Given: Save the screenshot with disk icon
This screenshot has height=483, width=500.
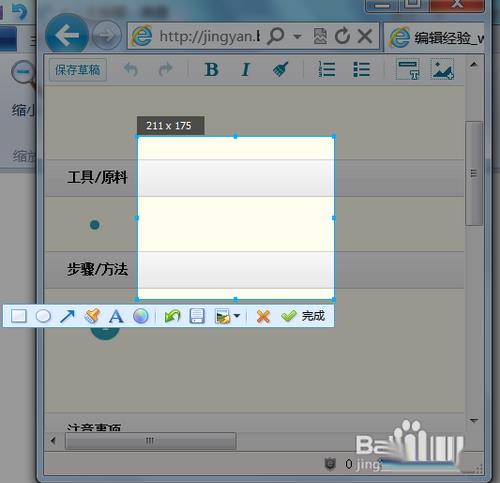Looking at the screenshot, I should click(197, 316).
